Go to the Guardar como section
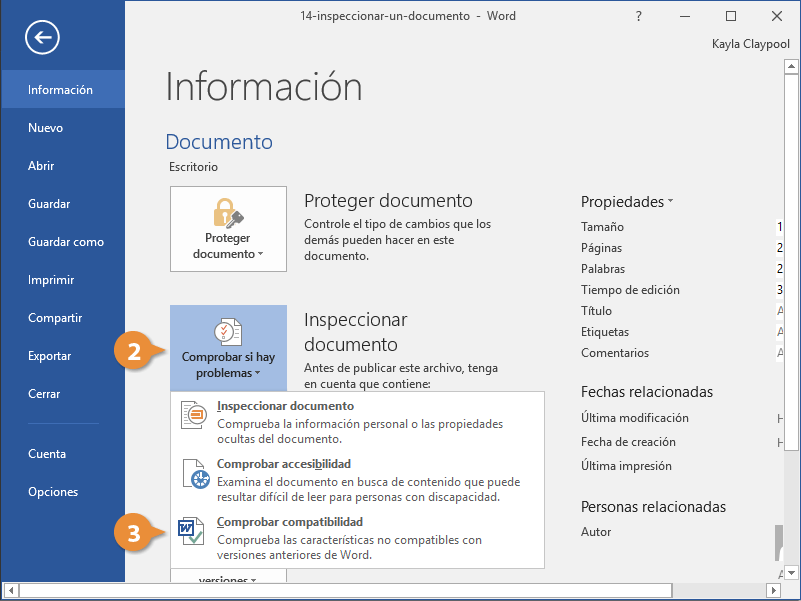Viewport: 801px width, 601px height. [66, 242]
